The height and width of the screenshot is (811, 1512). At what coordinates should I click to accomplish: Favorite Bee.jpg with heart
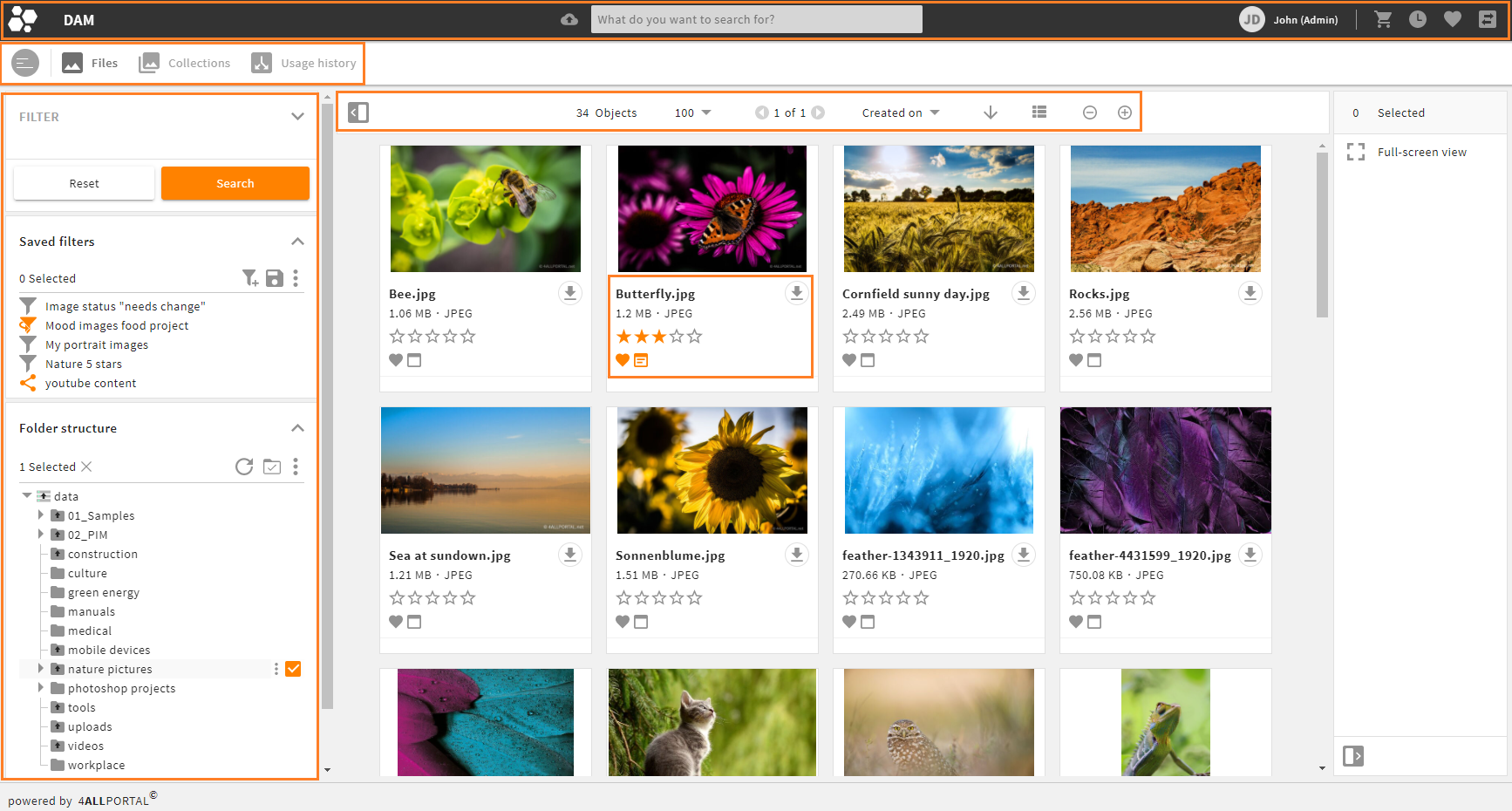tap(396, 360)
